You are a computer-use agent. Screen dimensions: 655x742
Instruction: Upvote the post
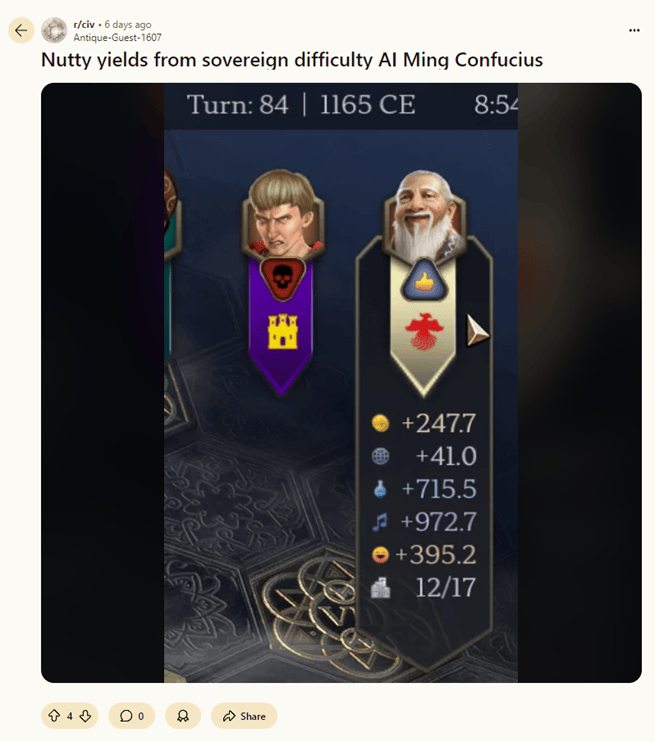click(54, 716)
